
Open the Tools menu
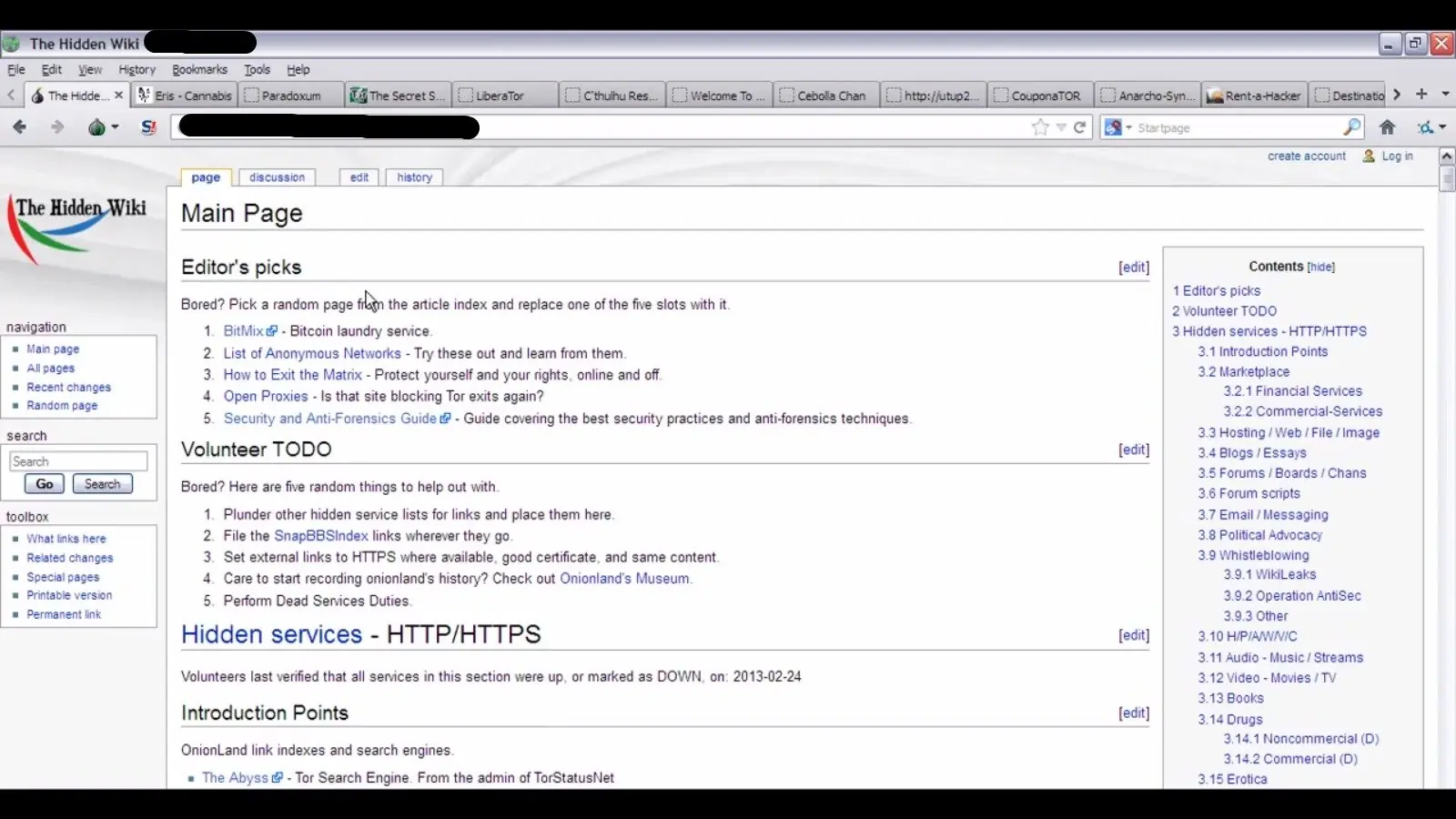pos(257,69)
